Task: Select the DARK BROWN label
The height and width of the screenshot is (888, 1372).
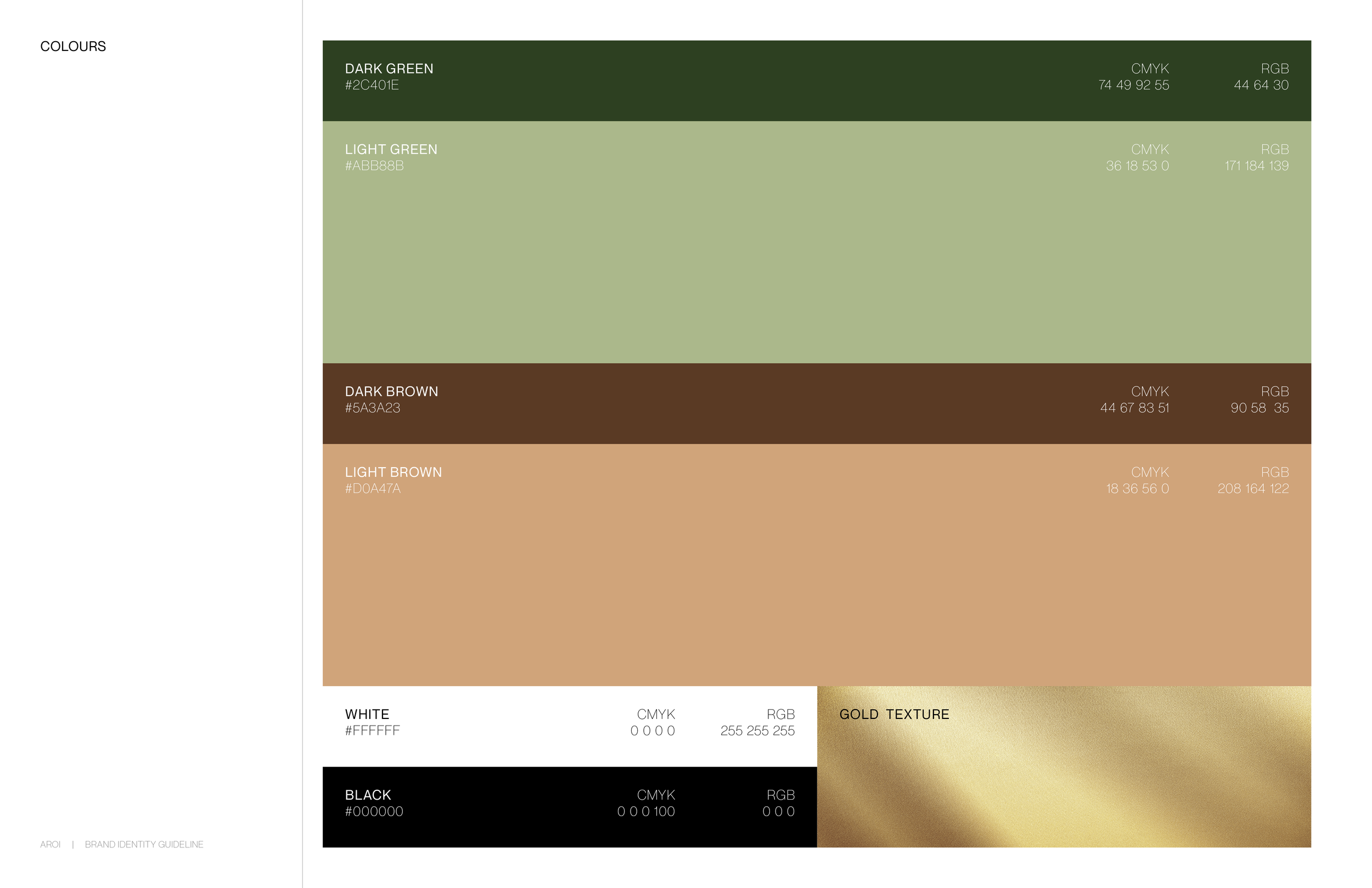Action: (x=391, y=391)
